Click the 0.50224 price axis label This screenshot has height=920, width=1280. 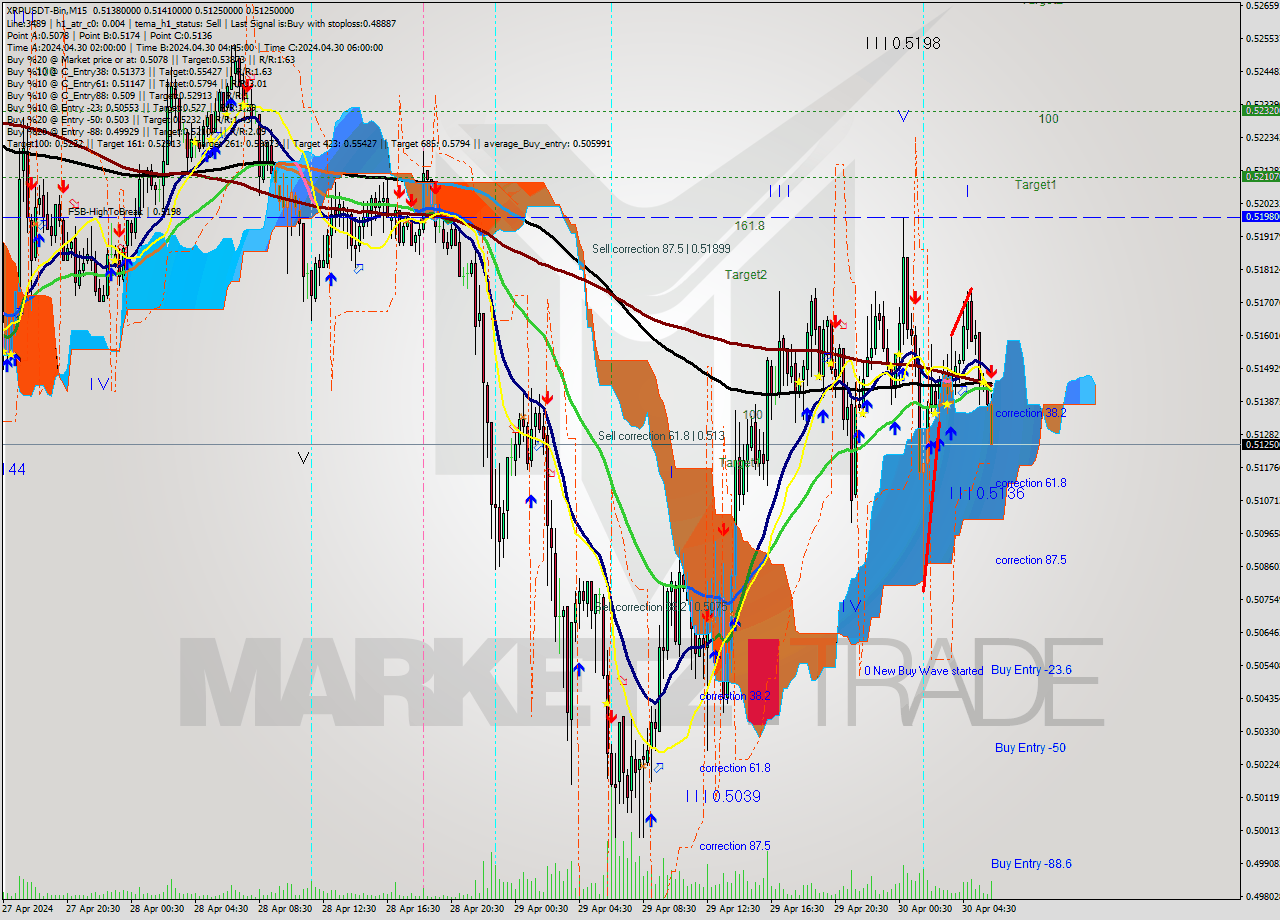click(1262, 764)
